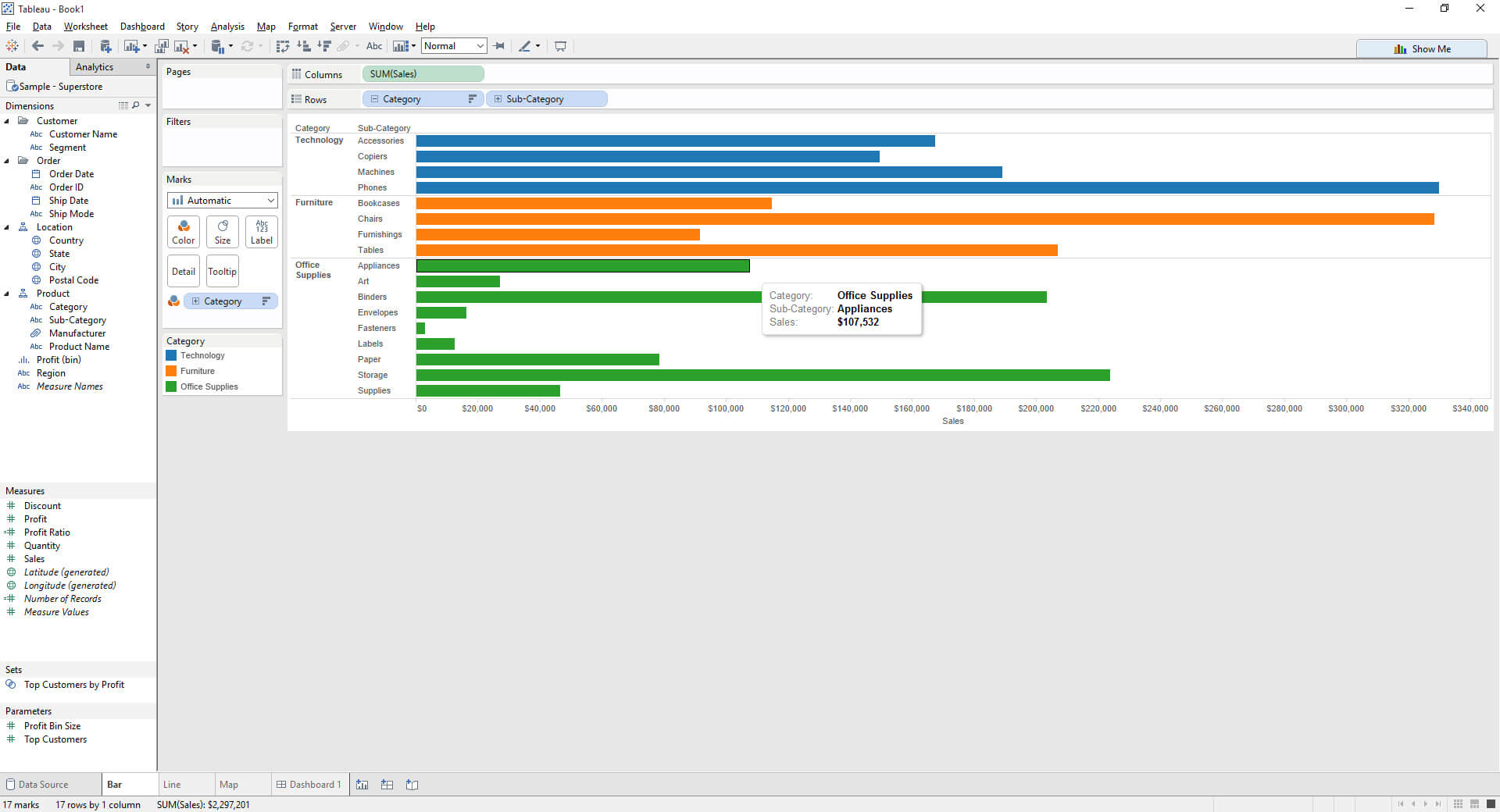Select the Chairs sales bar
The height and width of the screenshot is (812, 1500).
925,219
